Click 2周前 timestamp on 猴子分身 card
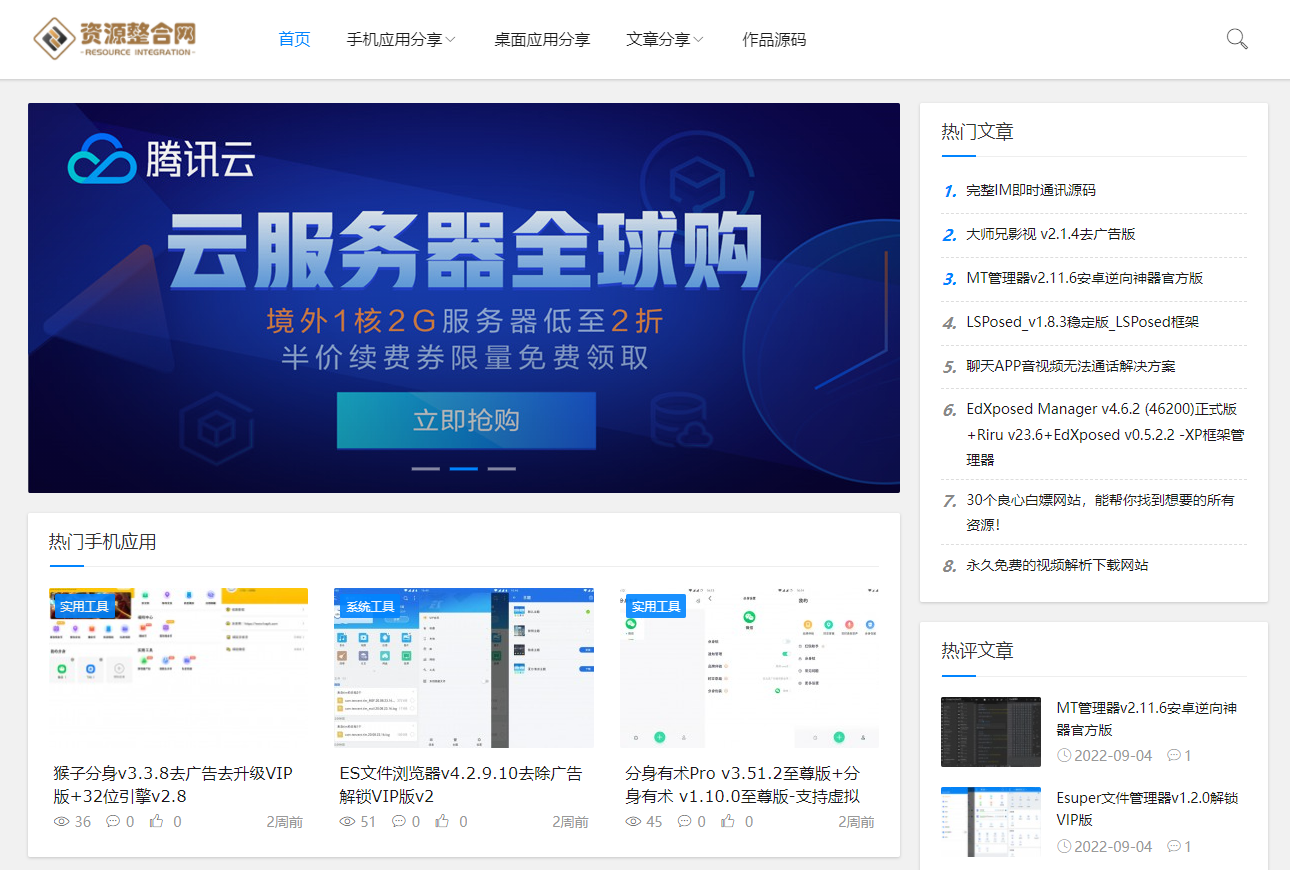Viewport: 1290px width, 870px height. point(284,822)
